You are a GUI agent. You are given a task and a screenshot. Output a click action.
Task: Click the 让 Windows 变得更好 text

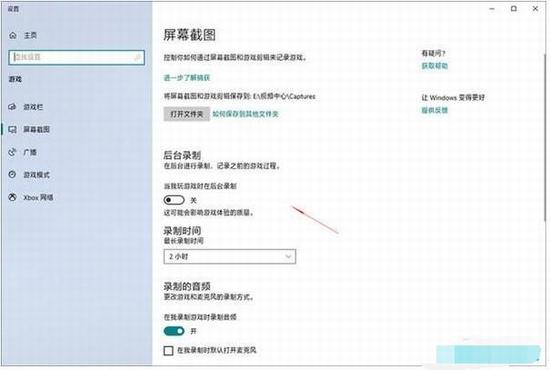[453, 98]
